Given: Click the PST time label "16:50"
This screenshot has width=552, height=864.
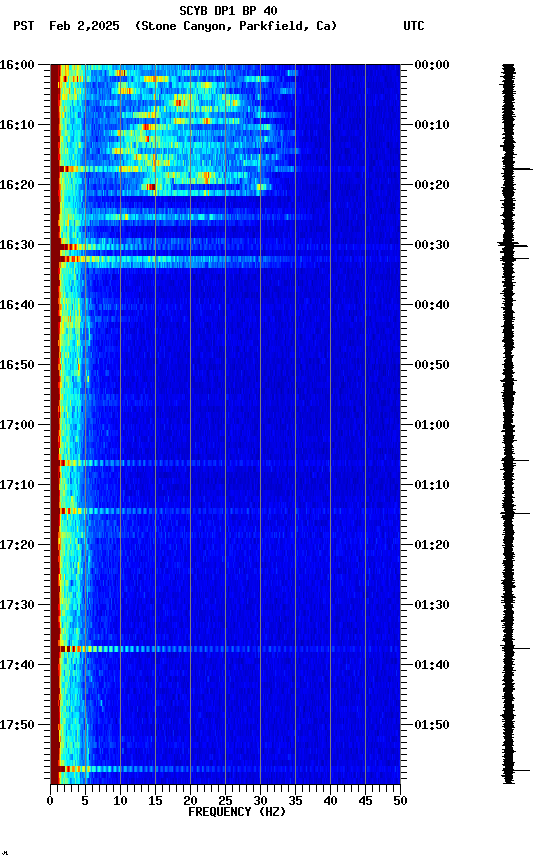Looking at the screenshot, I should click(17, 365).
